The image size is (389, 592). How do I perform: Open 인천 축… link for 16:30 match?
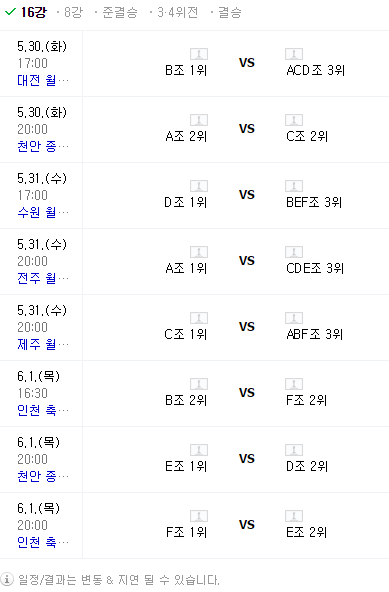43,410
